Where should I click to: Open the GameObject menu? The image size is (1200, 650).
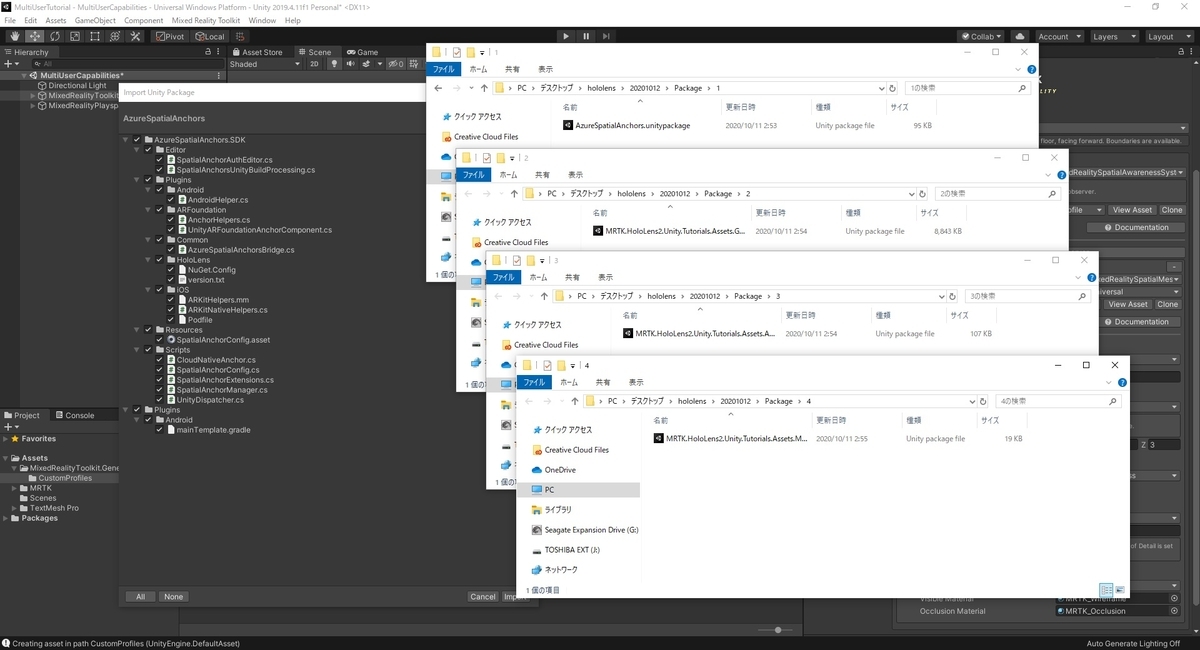click(x=95, y=20)
